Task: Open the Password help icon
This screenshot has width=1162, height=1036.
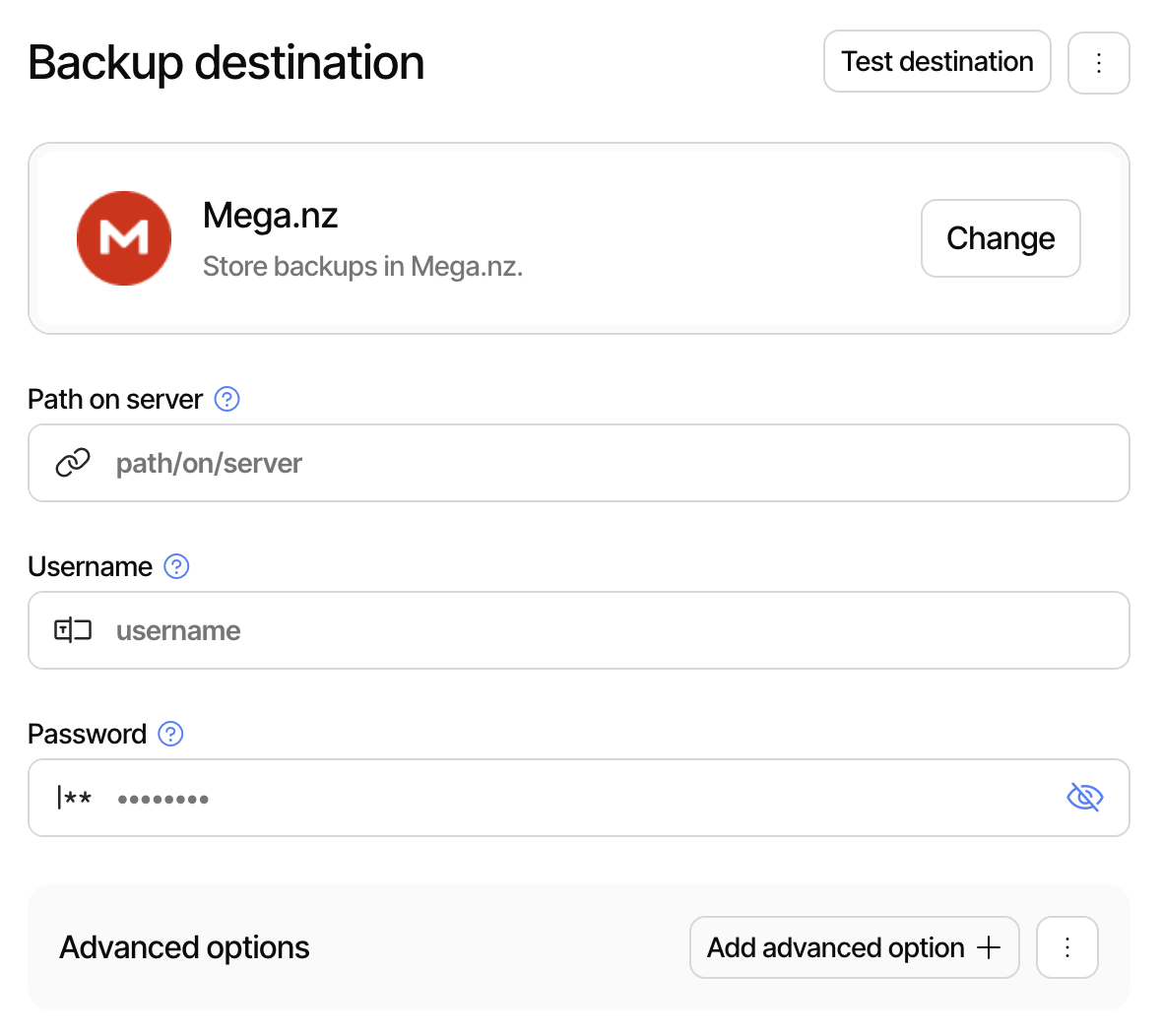Action: (x=169, y=734)
